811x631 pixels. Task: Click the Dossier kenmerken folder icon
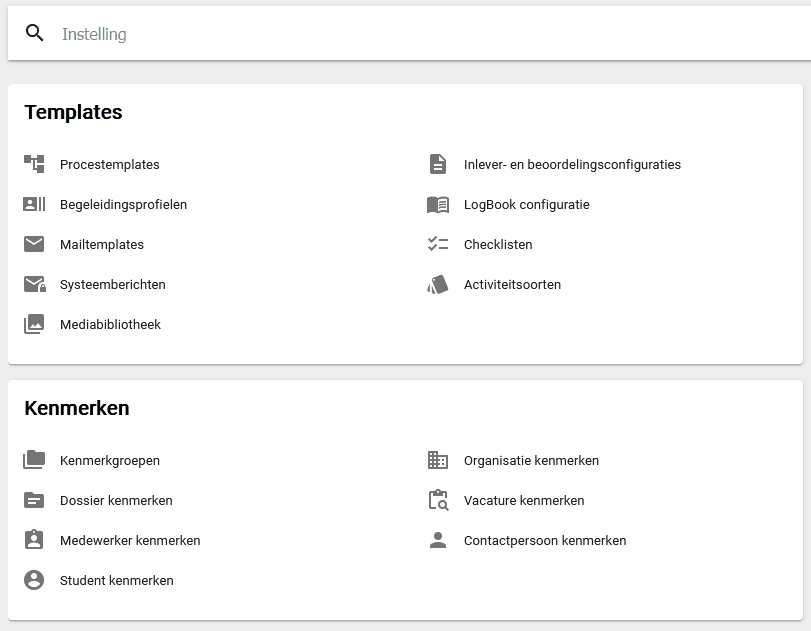[x=34, y=500]
